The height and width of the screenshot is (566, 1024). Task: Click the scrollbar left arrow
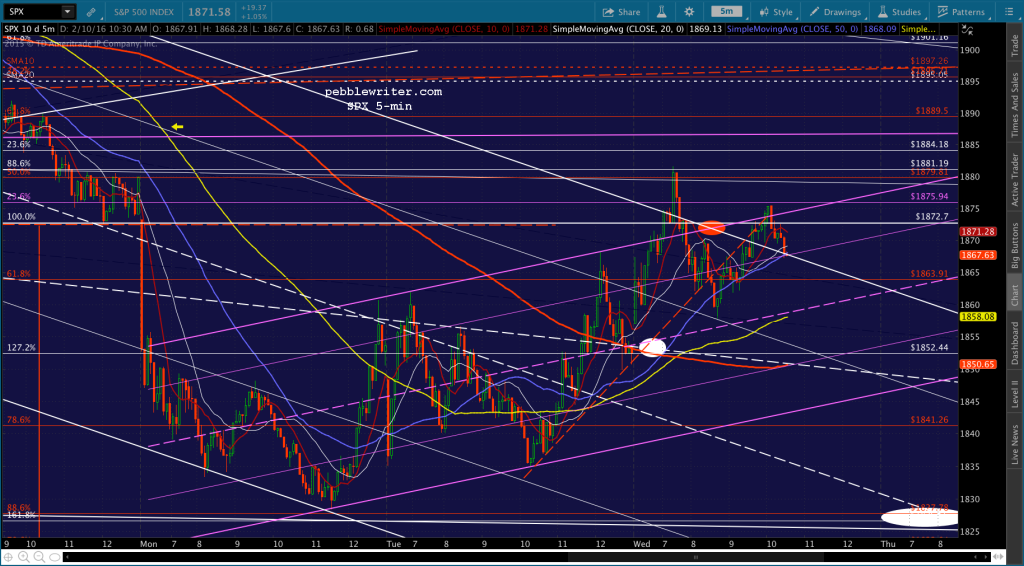coord(68,557)
